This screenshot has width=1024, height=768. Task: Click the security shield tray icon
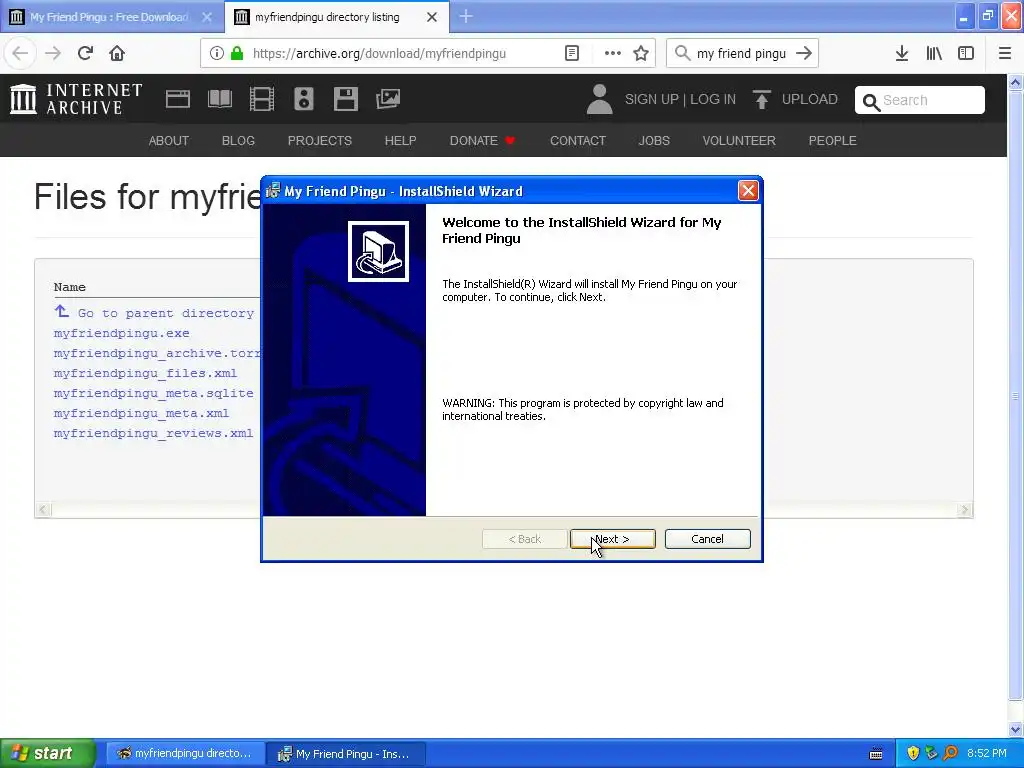[913, 753]
